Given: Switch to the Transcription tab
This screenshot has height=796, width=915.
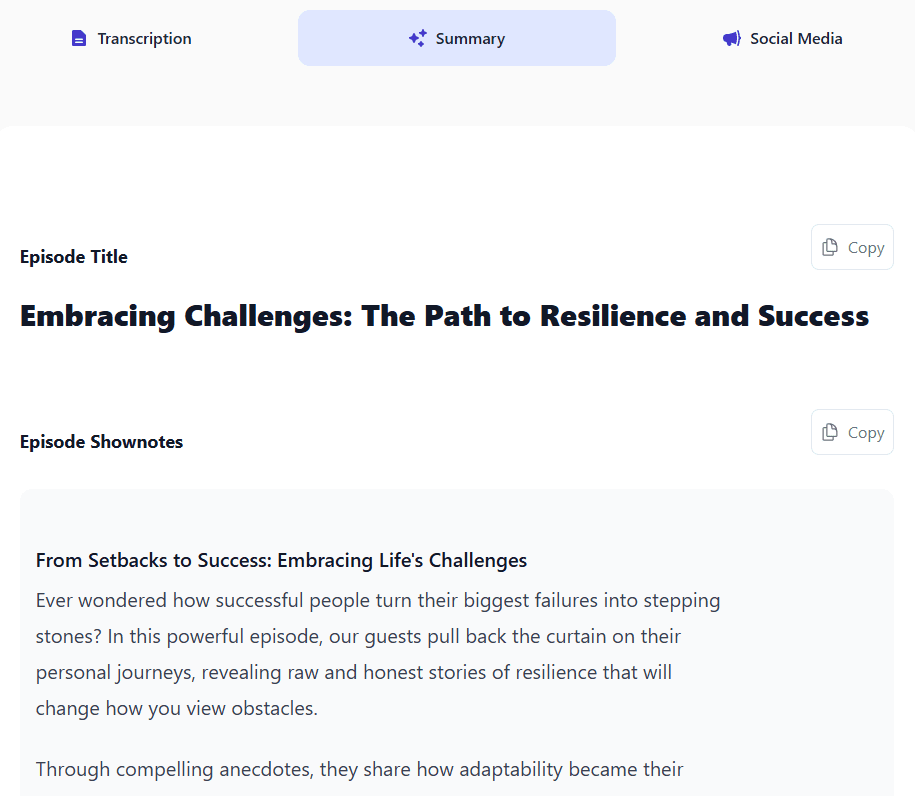Looking at the screenshot, I should 131,39.
